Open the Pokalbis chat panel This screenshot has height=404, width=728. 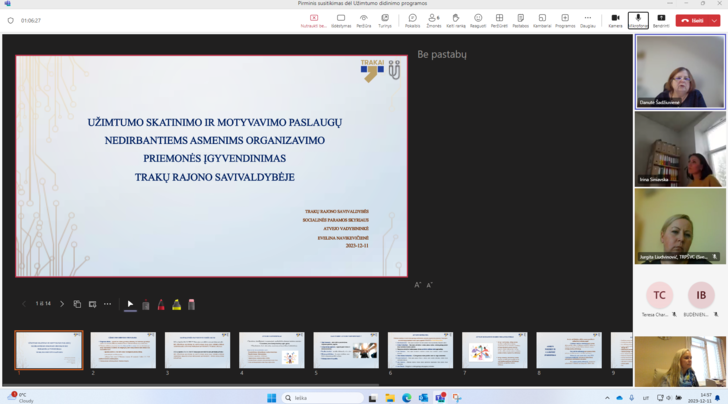click(x=412, y=20)
